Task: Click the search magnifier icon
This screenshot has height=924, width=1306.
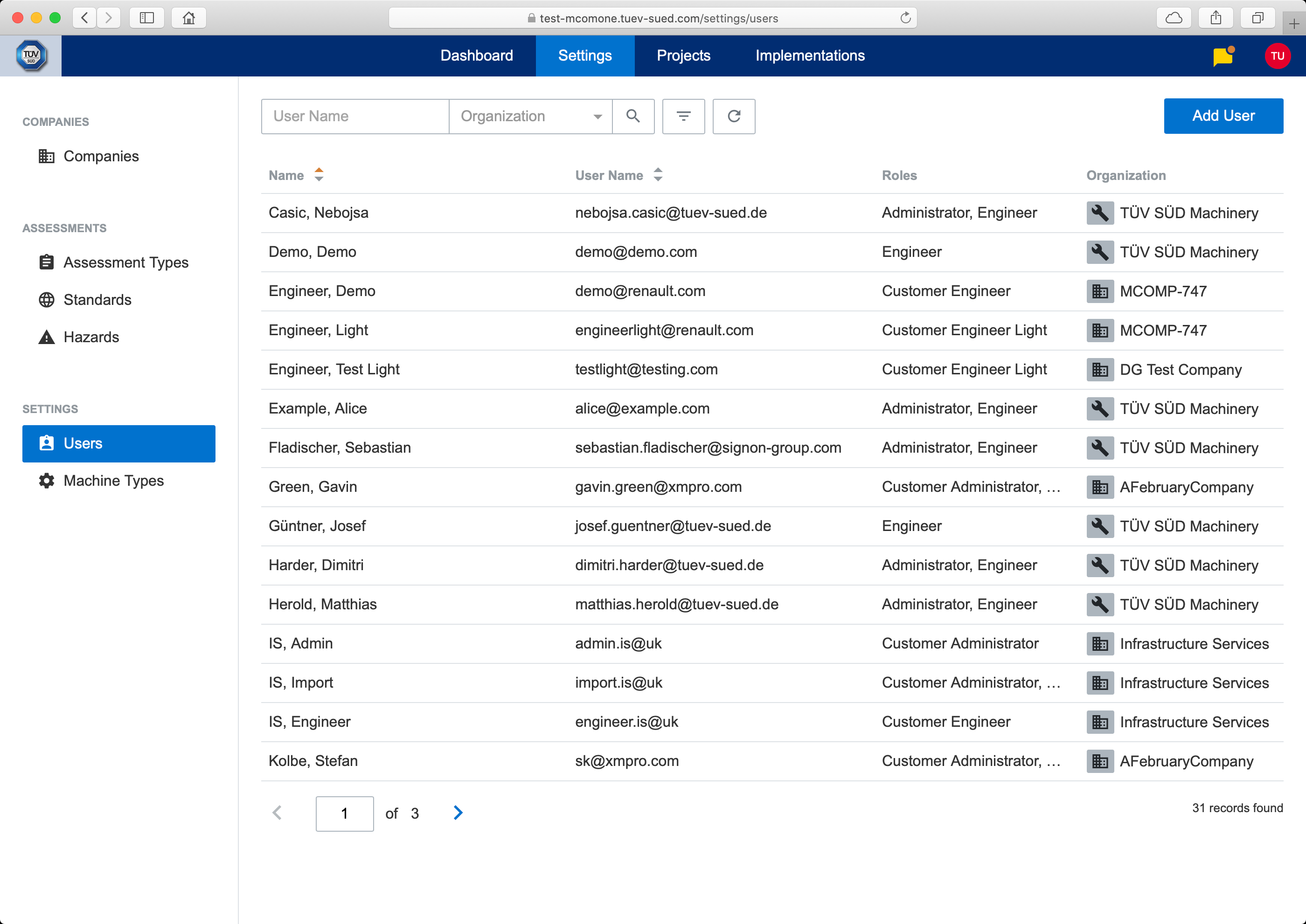Action: click(632, 116)
